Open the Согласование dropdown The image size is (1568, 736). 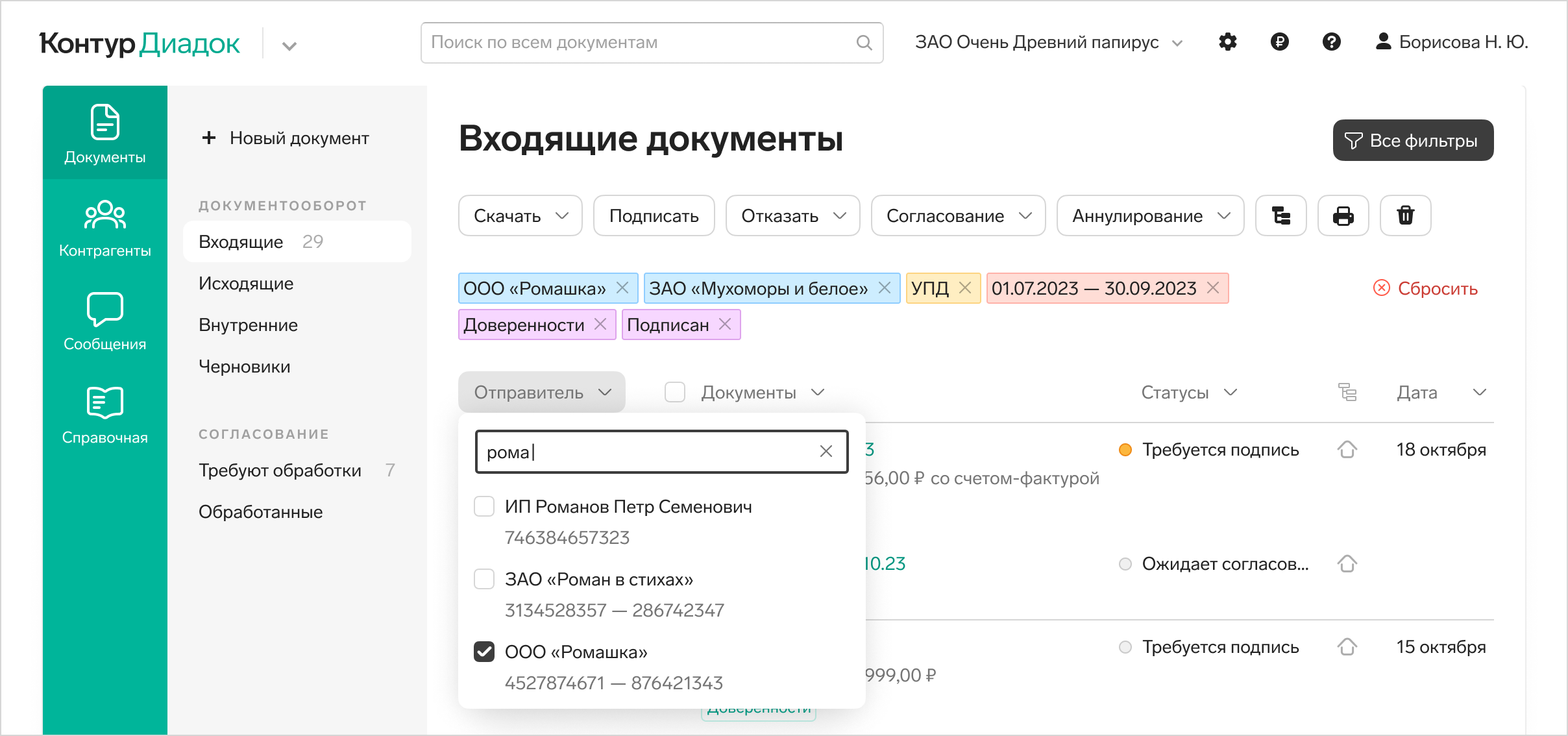click(x=959, y=215)
